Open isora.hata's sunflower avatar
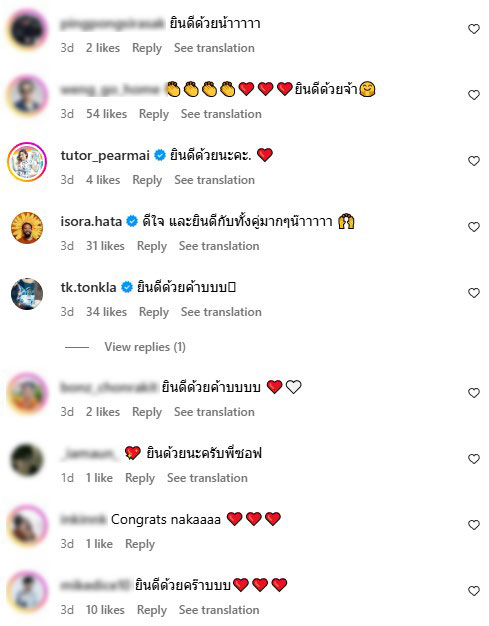The width and height of the screenshot is (489, 626). point(27,228)
